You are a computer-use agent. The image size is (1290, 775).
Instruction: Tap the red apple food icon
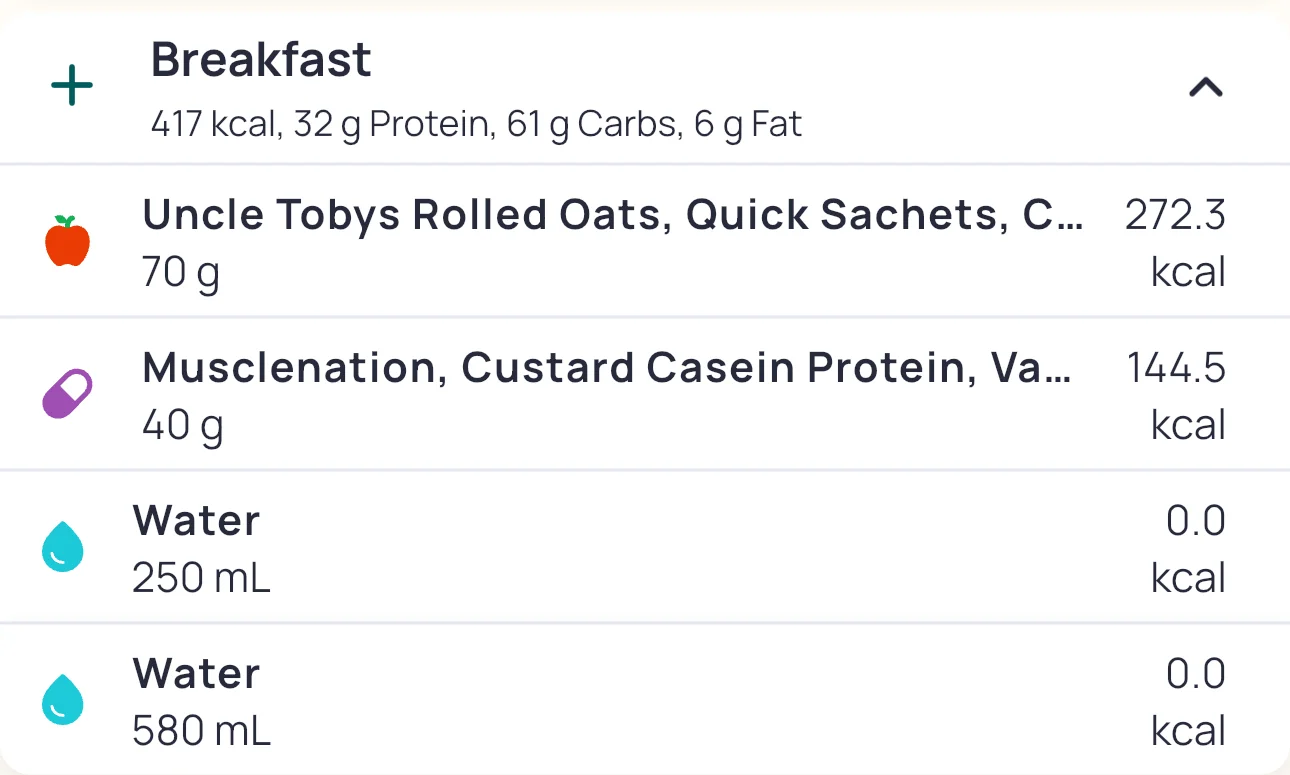click(x=68, y=241)
